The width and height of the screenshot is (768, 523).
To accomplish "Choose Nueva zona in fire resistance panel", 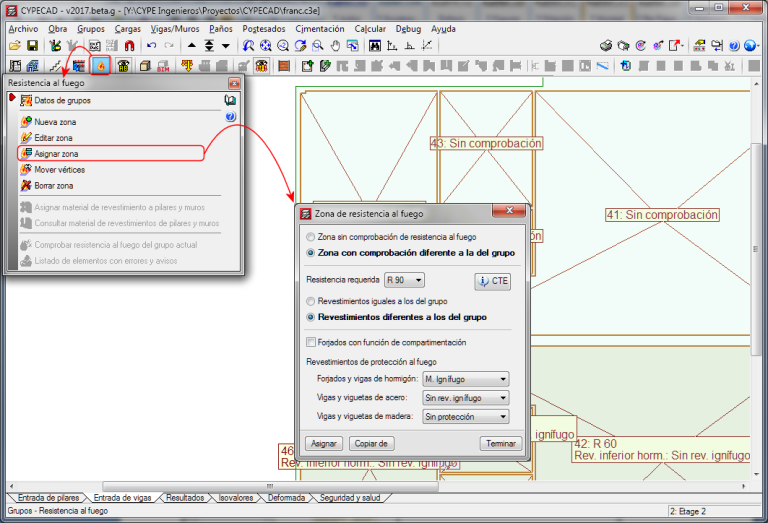I will tap(55, 121).
